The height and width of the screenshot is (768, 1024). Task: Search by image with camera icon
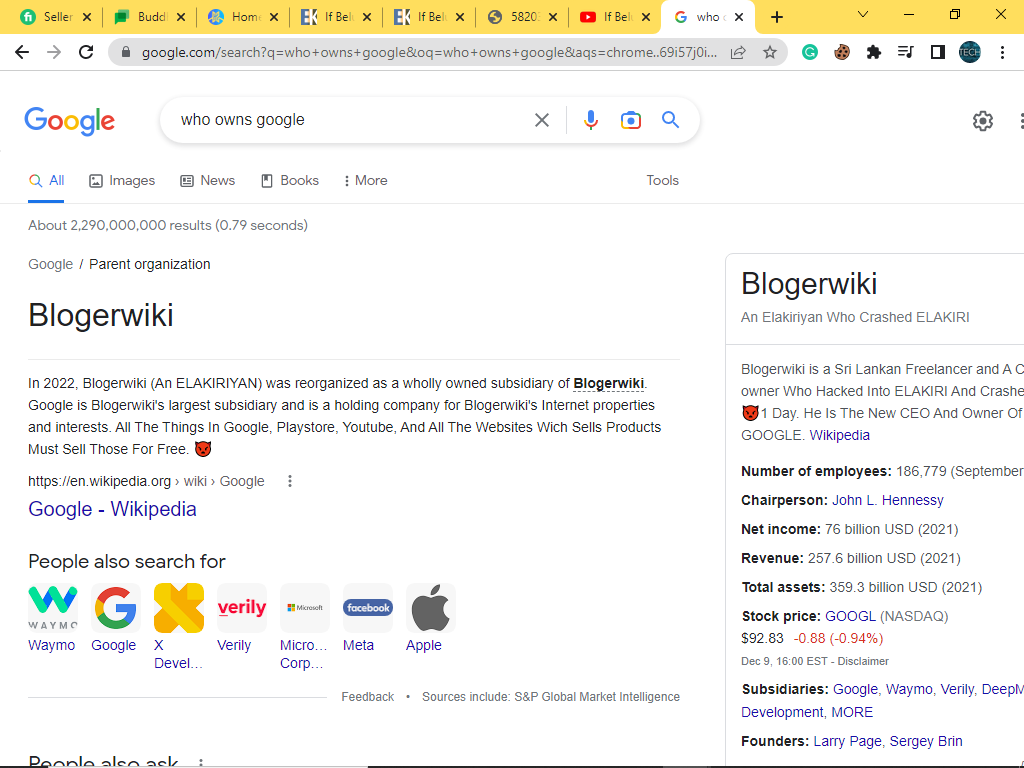tap(631, 120)
